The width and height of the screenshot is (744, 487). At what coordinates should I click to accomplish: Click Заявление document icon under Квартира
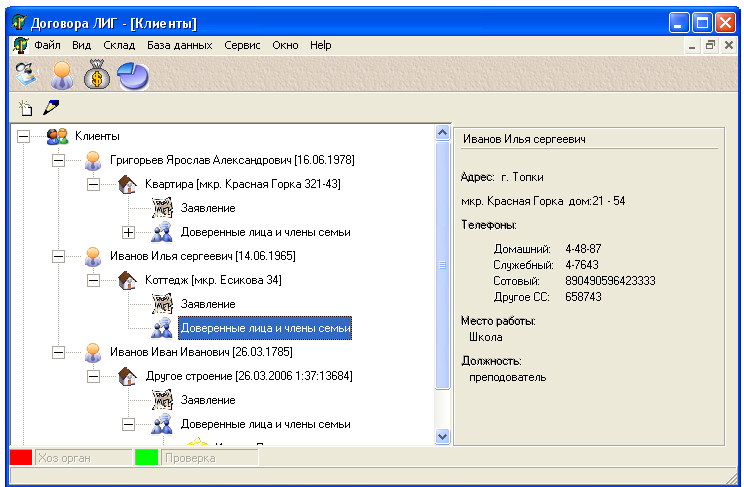point(162,208)
